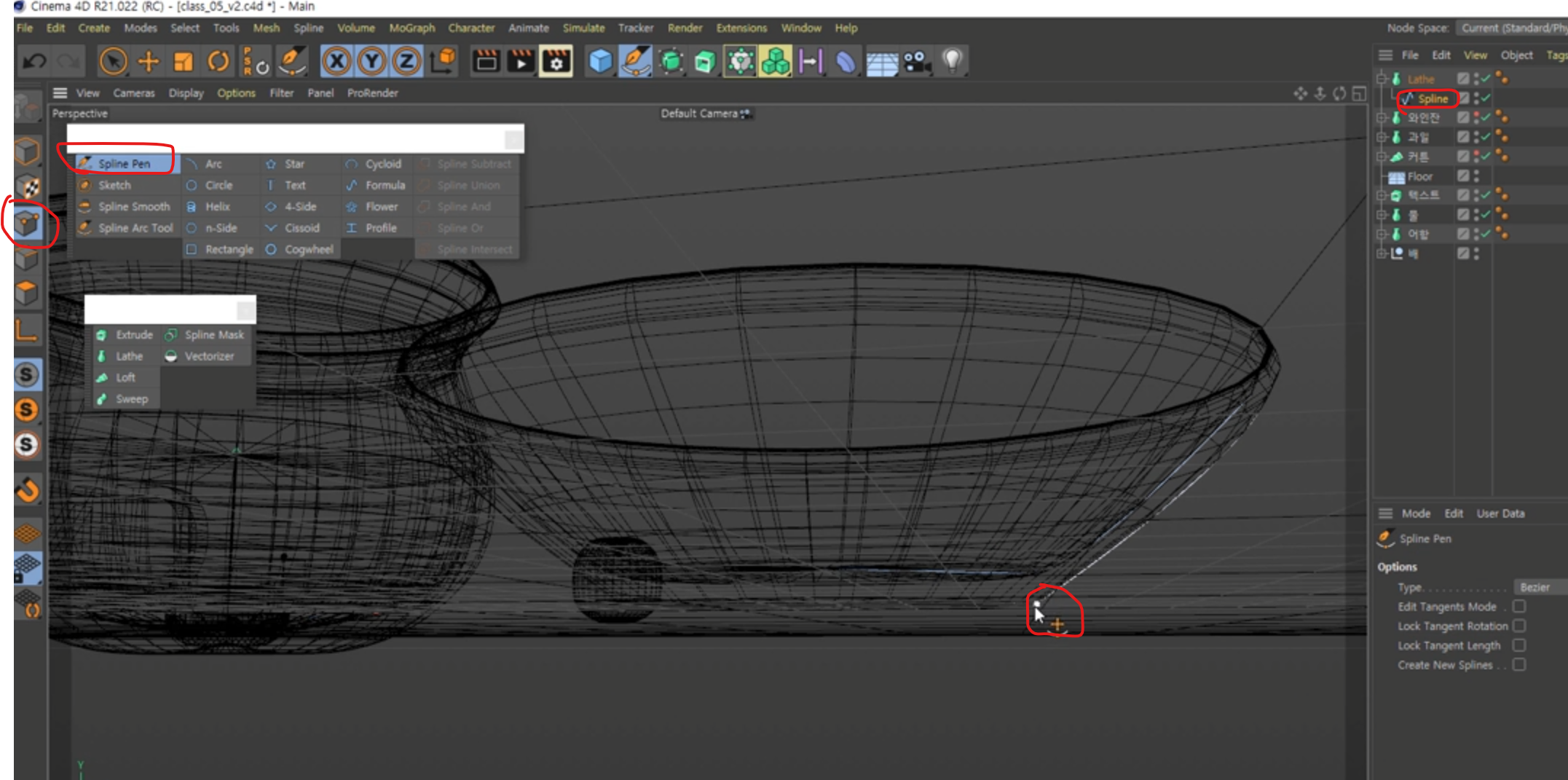
Task: Open the MoGraph menu
Action: [x=411, y=28]
